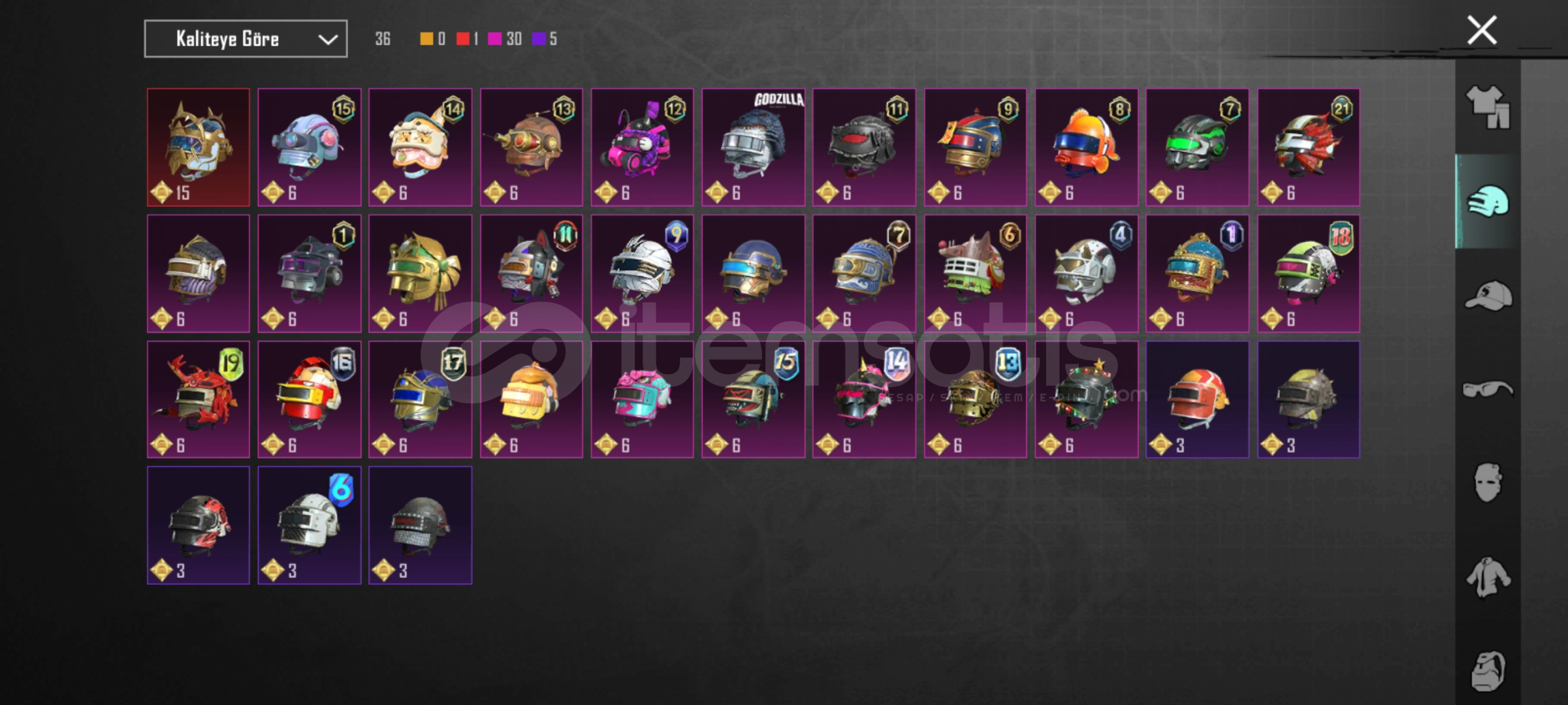This screenshot has width=1568, height=705.
Task: Select the golden pharaoh helmet with green visor
Action: click(420, 274)
